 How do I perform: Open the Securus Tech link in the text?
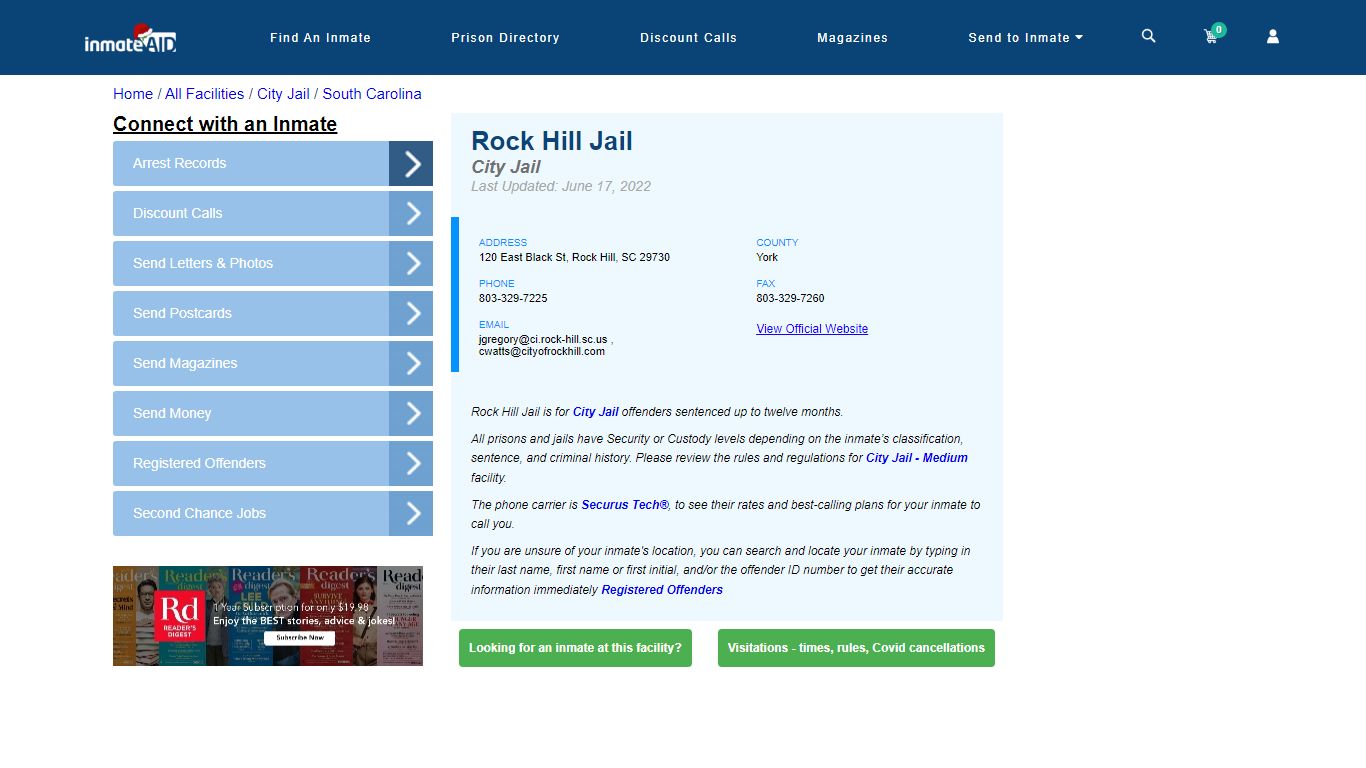coord(625,505)
